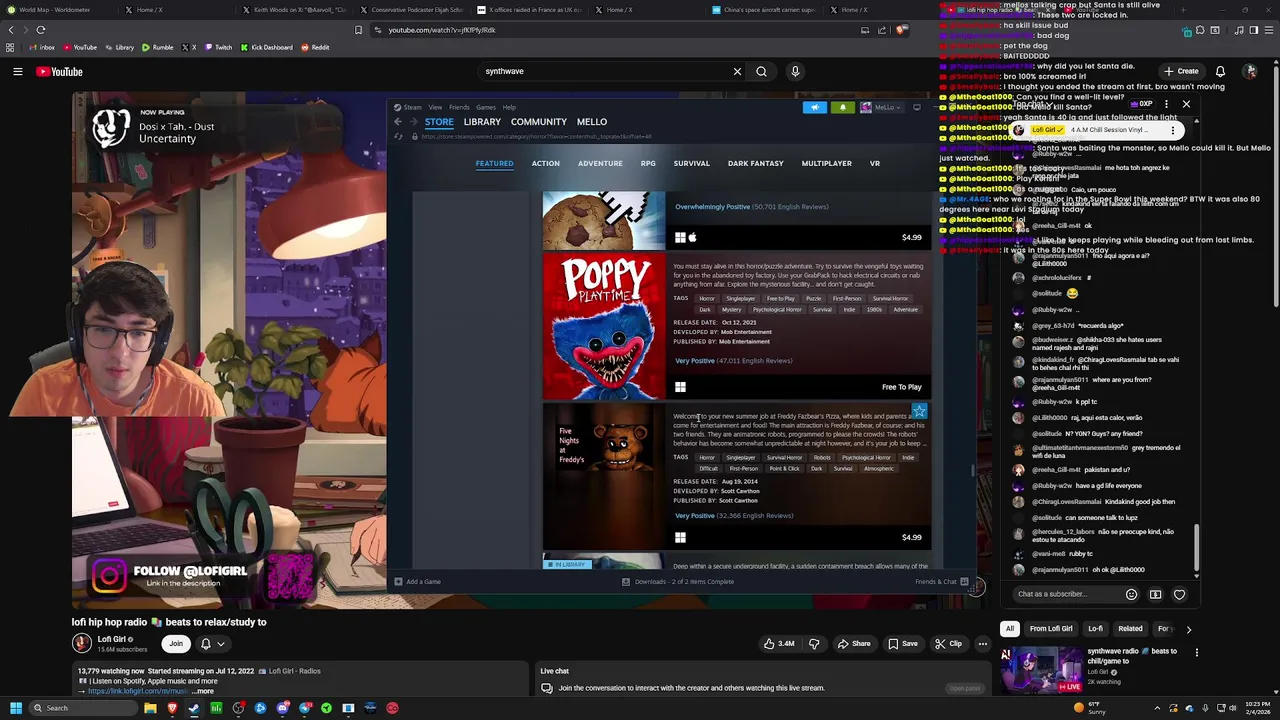
Task: Open Reddit bookmark
Action: (x=315, y=47)
